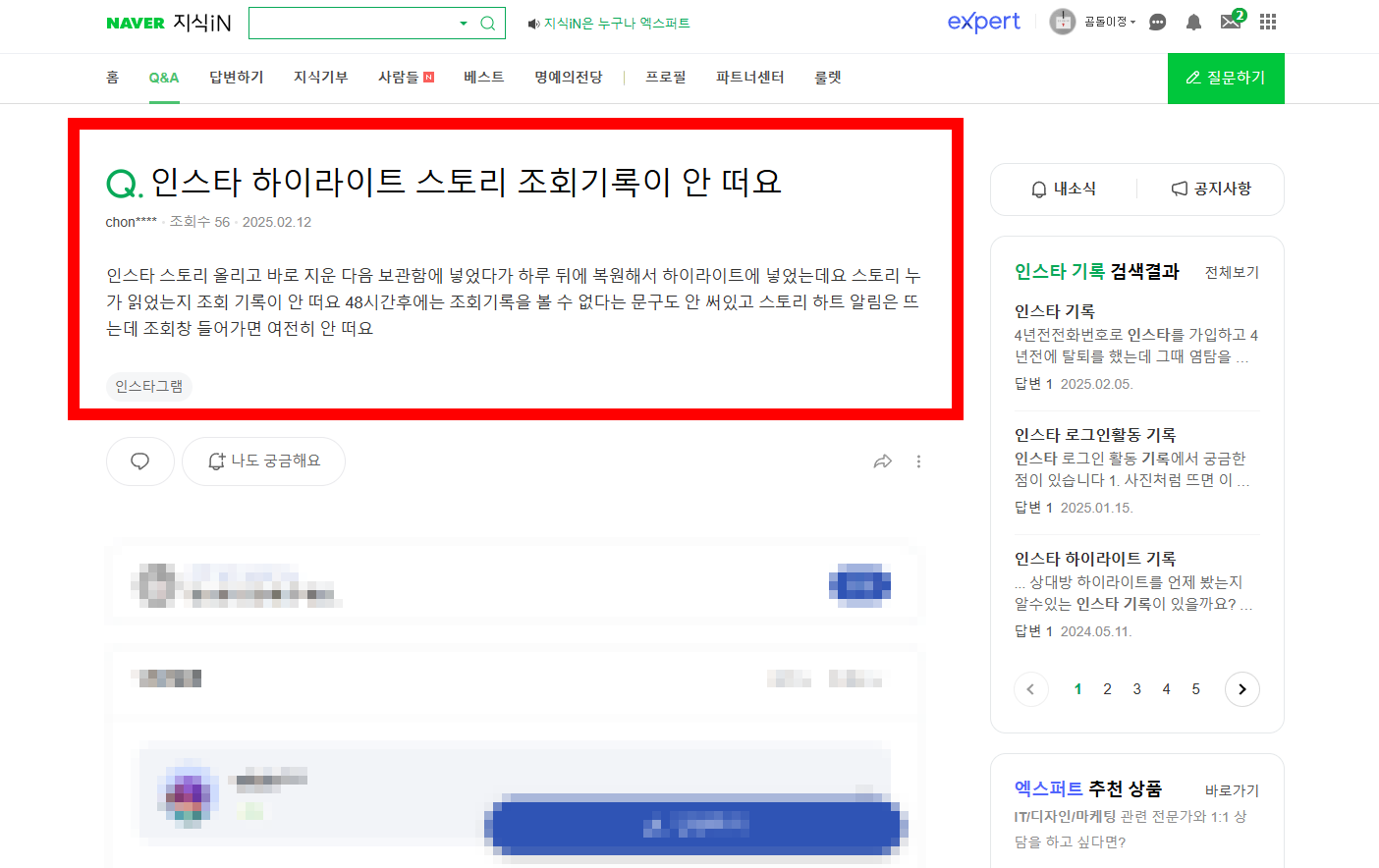Open the 룰렛 tab
Screen dimensions: 1379x868
pyautogui.click(x=828, y=78)
